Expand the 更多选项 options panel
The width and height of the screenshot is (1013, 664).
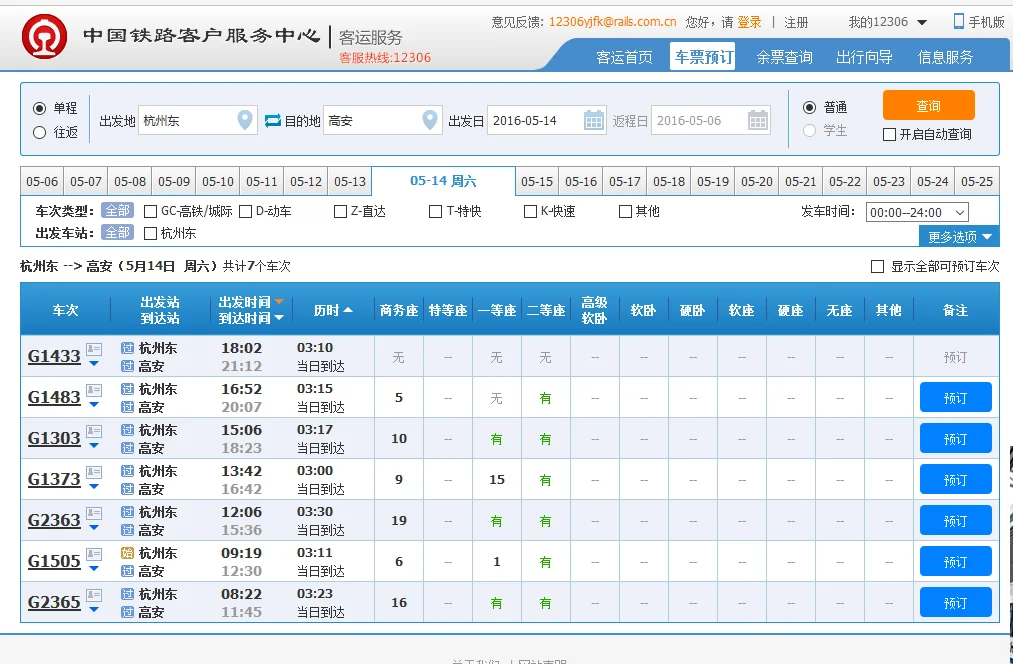click(x=957, y=236)
